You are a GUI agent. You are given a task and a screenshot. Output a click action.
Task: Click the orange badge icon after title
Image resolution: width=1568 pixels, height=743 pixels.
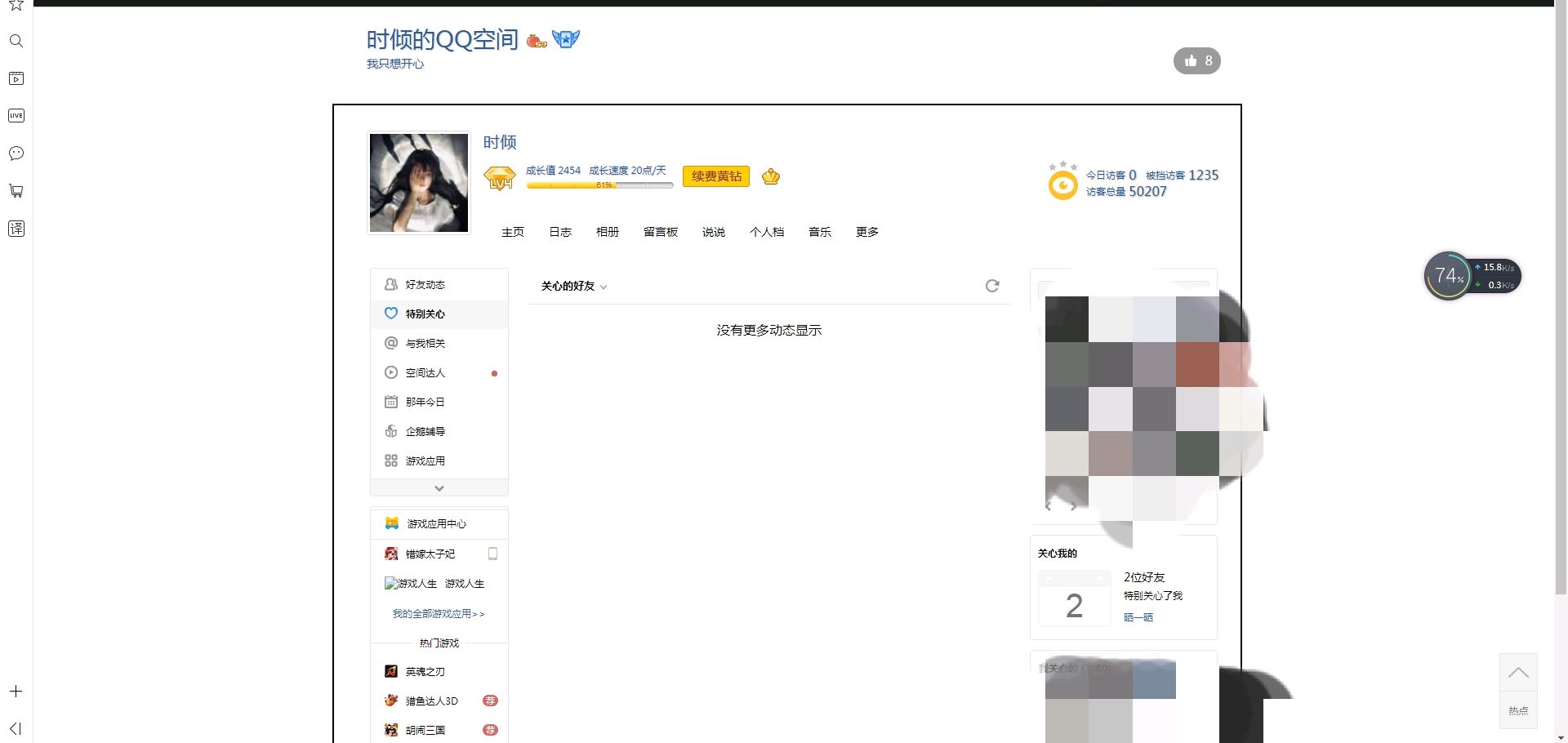click(x=537, y=40)
